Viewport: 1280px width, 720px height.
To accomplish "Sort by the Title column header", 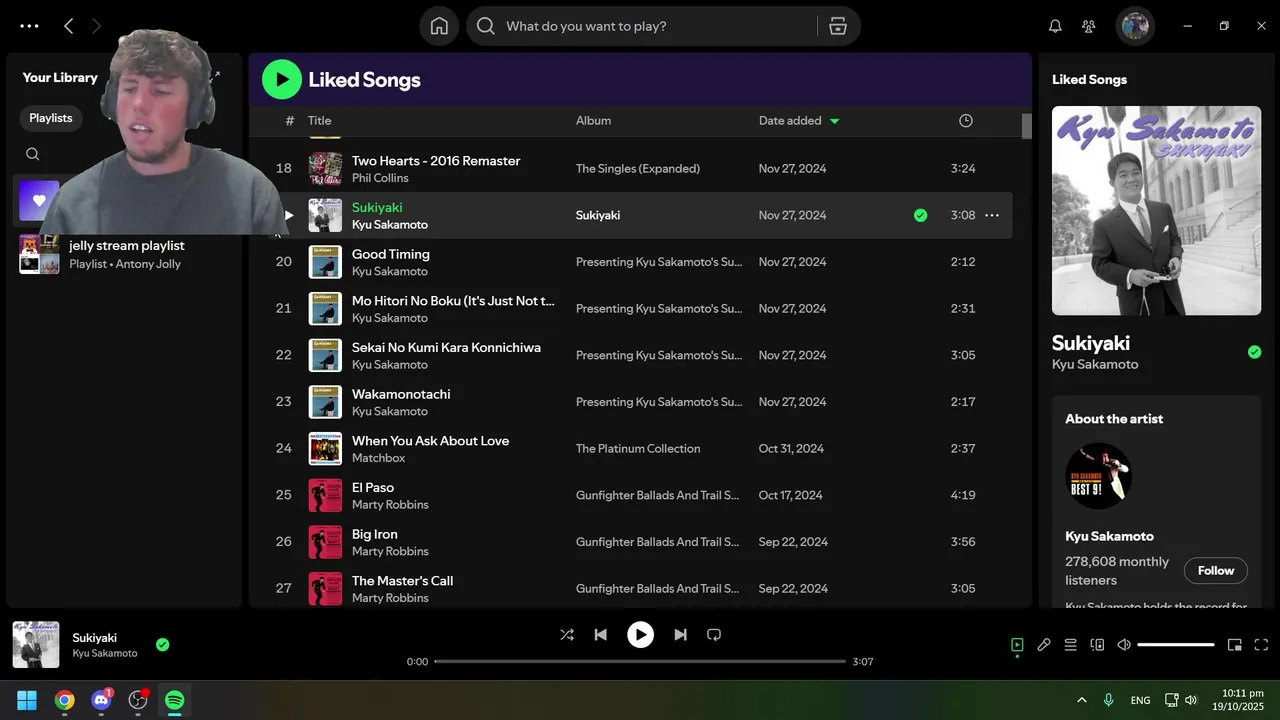I will (319, 120).
